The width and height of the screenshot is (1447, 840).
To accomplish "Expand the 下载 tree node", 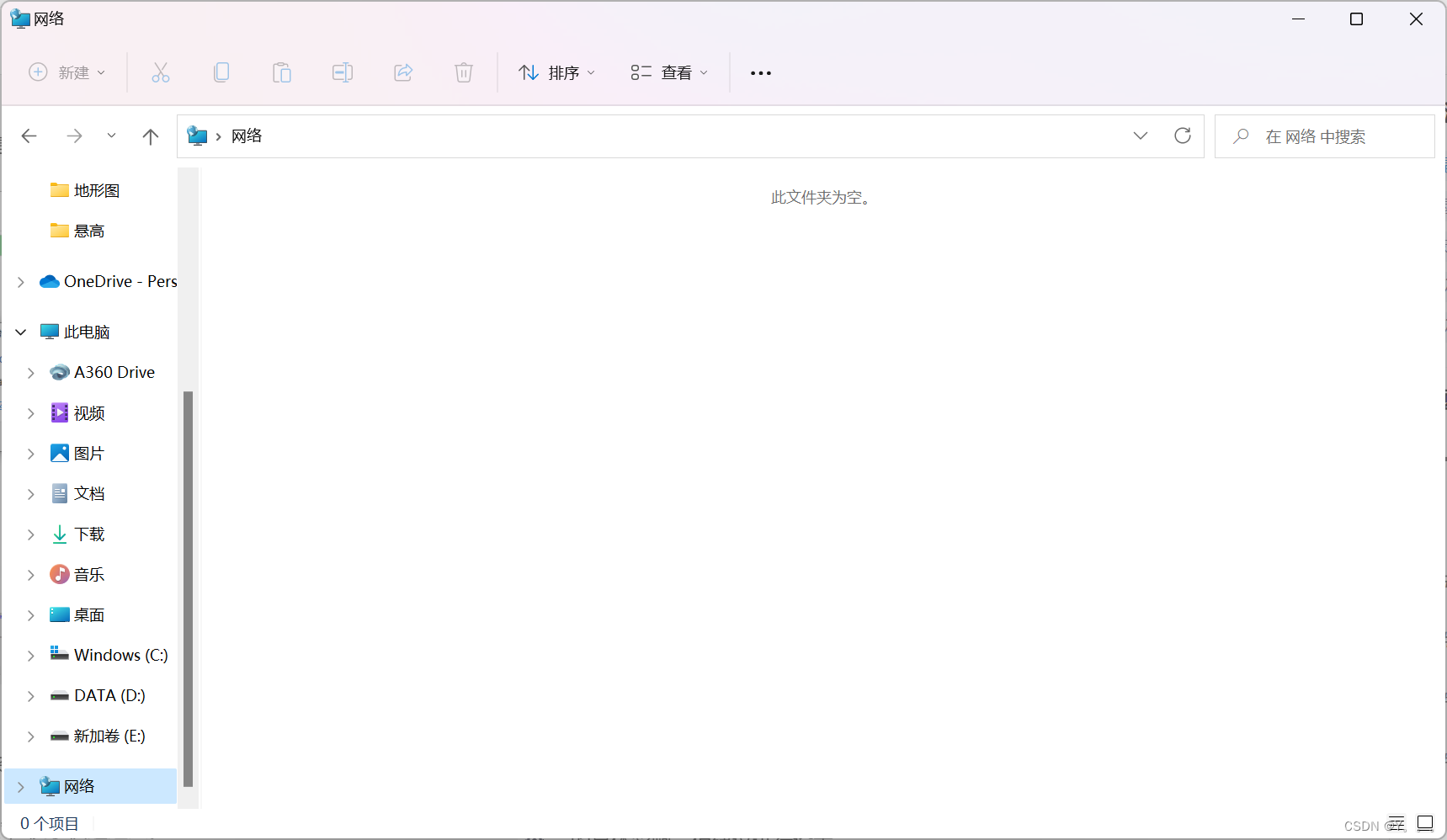I will [x=31, y=534].
